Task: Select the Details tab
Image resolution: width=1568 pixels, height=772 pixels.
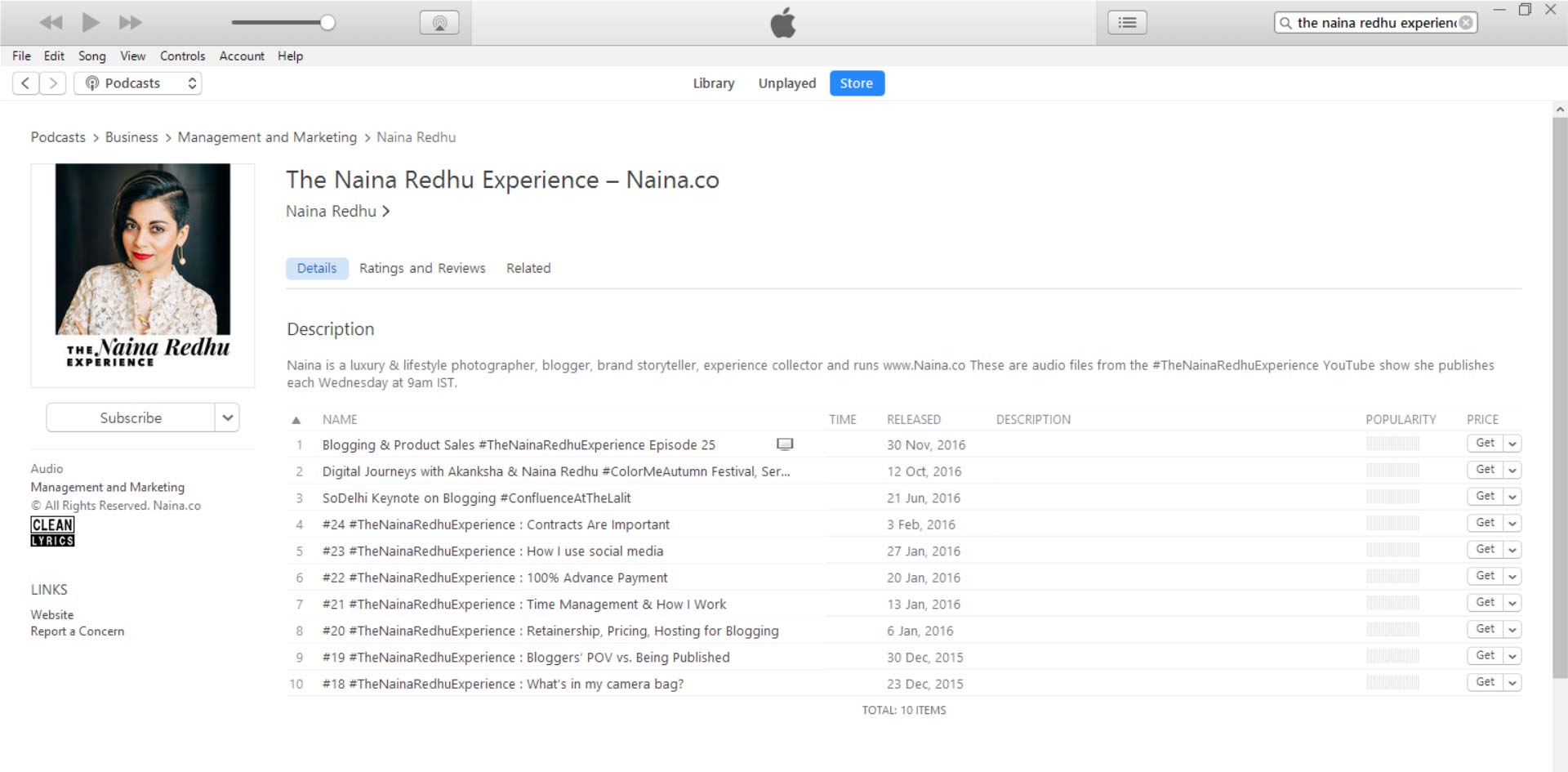Action: (x=317, y=268)
